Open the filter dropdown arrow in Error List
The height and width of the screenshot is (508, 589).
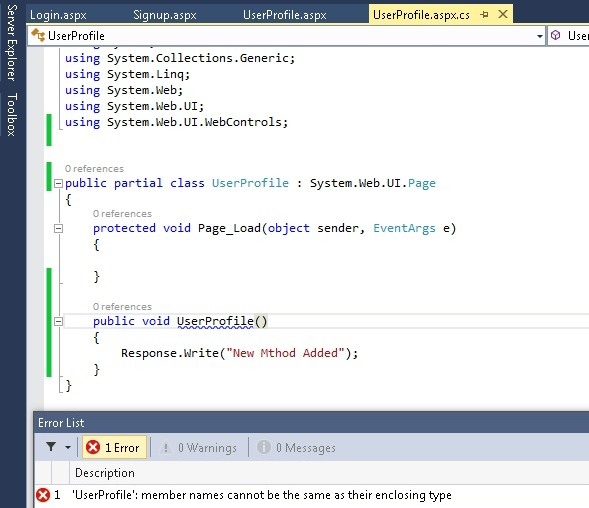click(68, 447)
